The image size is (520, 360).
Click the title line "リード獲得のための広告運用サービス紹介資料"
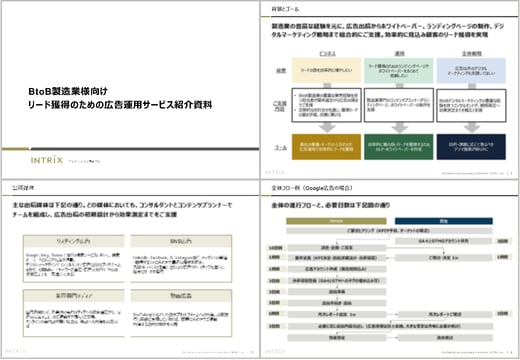[x=120, y=105]
